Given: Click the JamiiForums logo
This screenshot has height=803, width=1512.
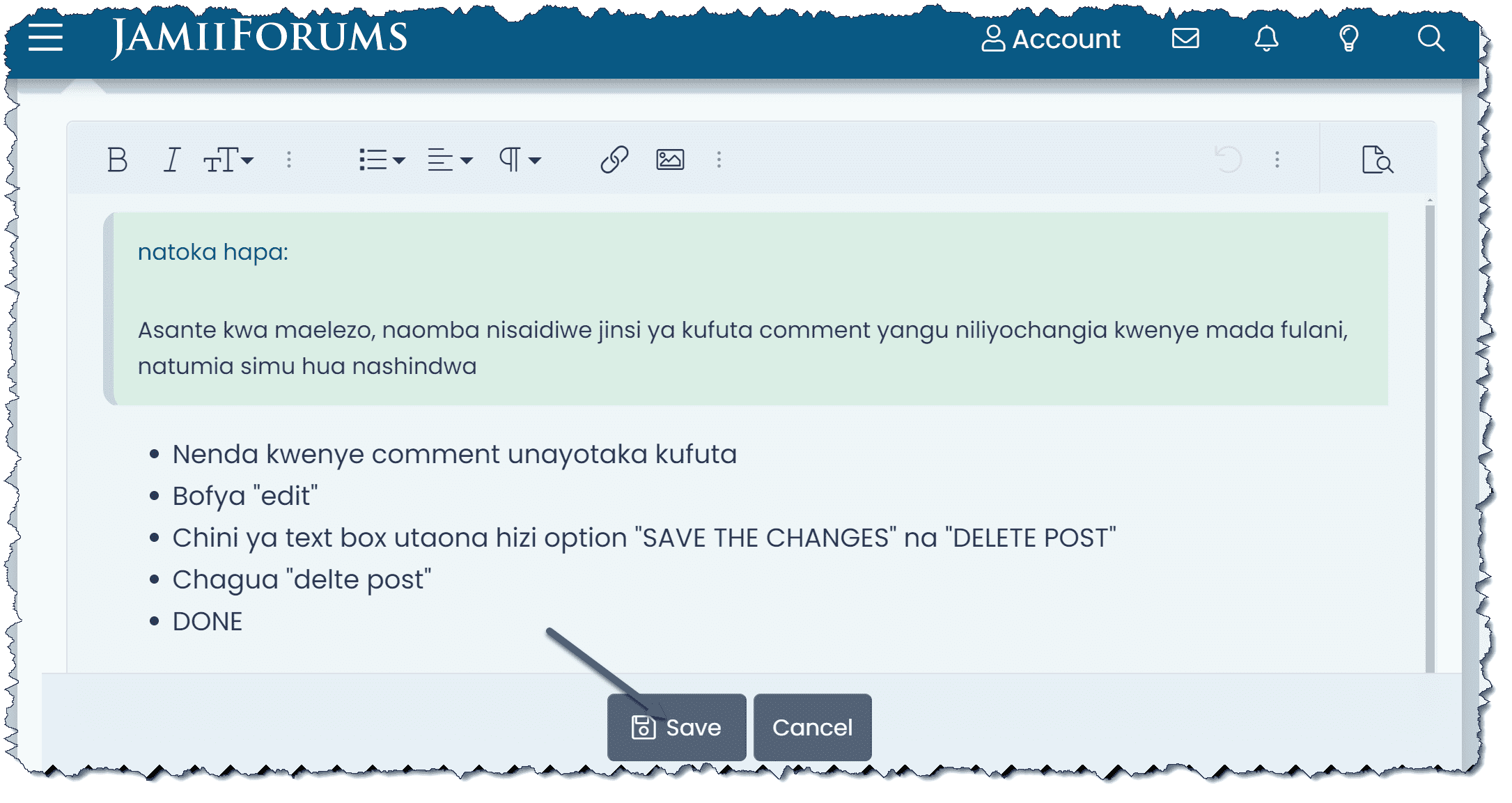Looking at the screenshot, I should click(x=259, y=37).
